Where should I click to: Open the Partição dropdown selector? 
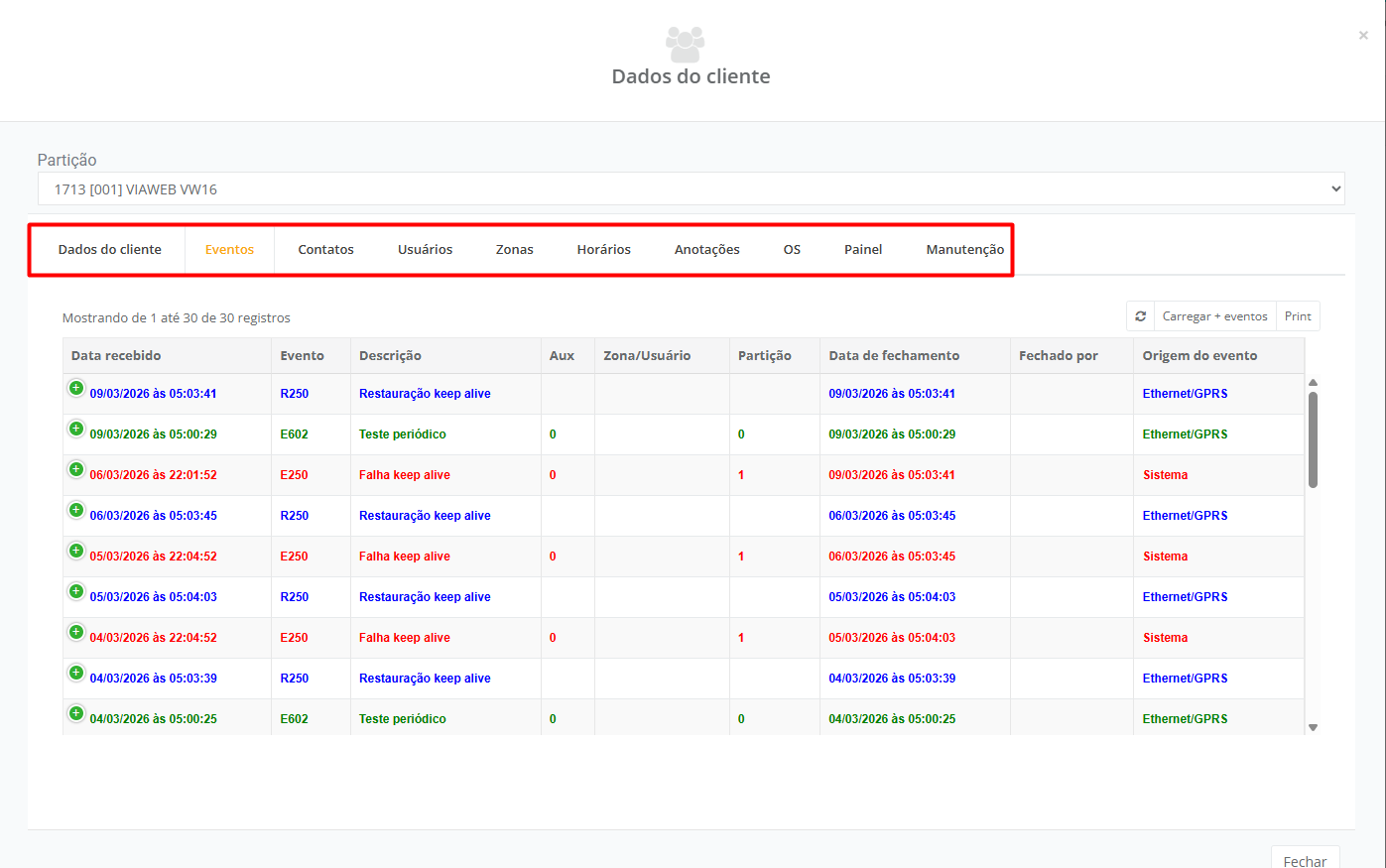click(x=691, y=189)
